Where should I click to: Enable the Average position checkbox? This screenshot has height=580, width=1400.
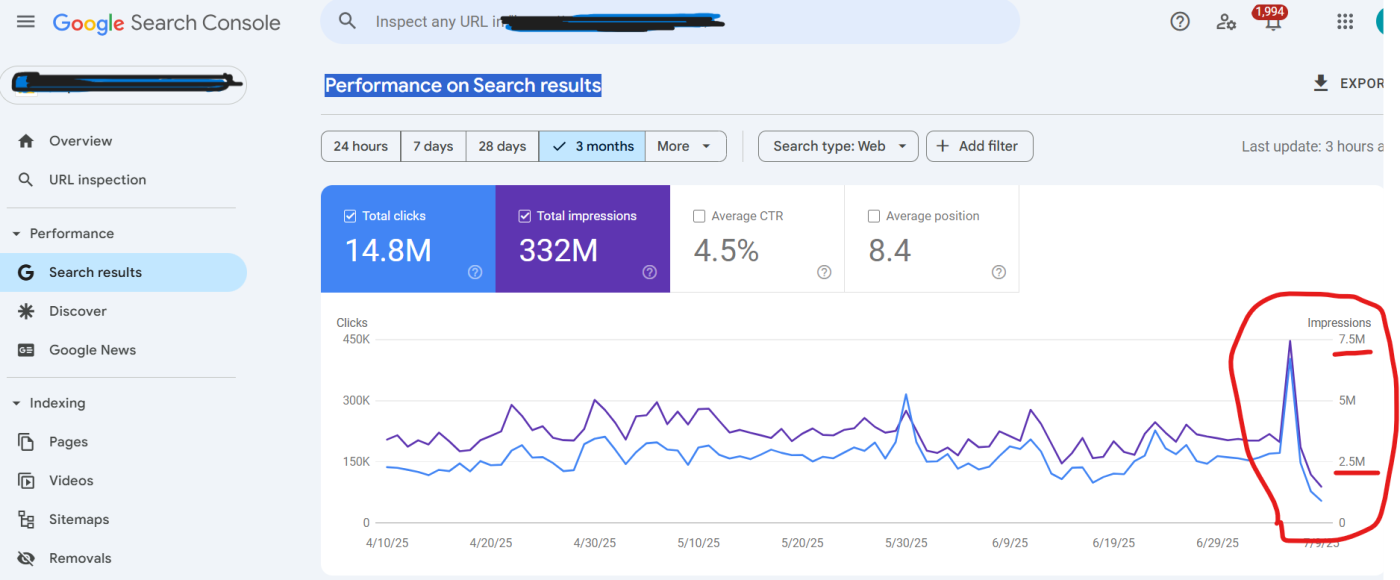click(873, 216)
